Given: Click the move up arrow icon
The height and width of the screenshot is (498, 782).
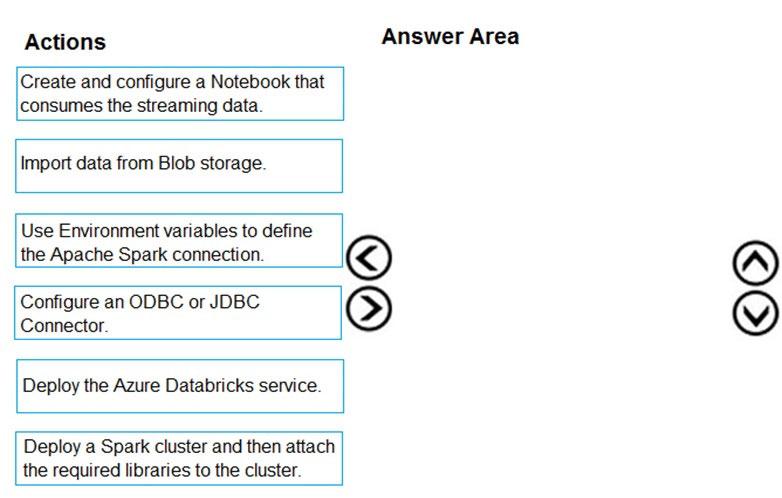Looking at the screenshot, I should click(x=756, y=263).
